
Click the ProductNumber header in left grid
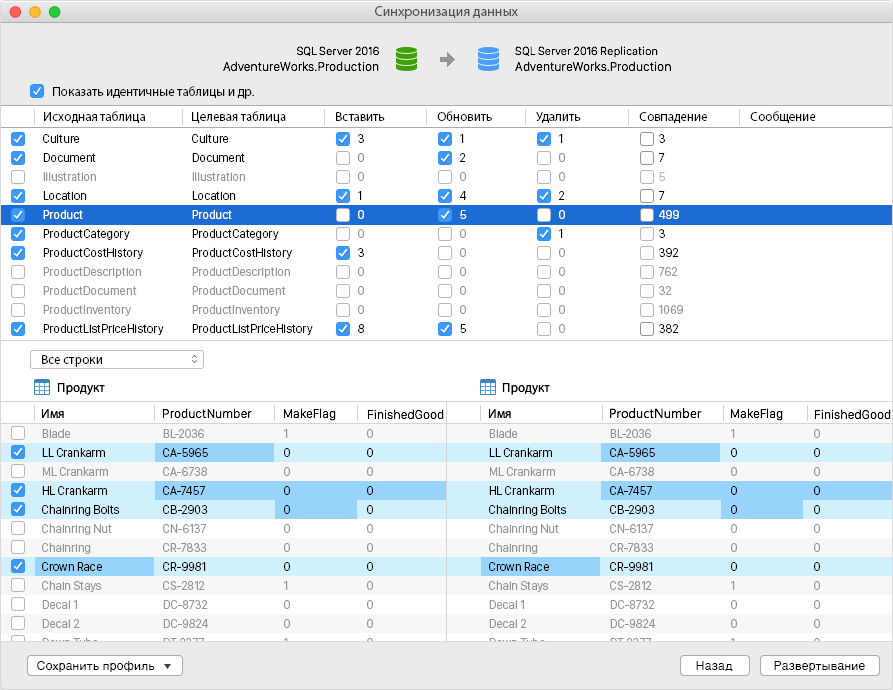point(207,414)
